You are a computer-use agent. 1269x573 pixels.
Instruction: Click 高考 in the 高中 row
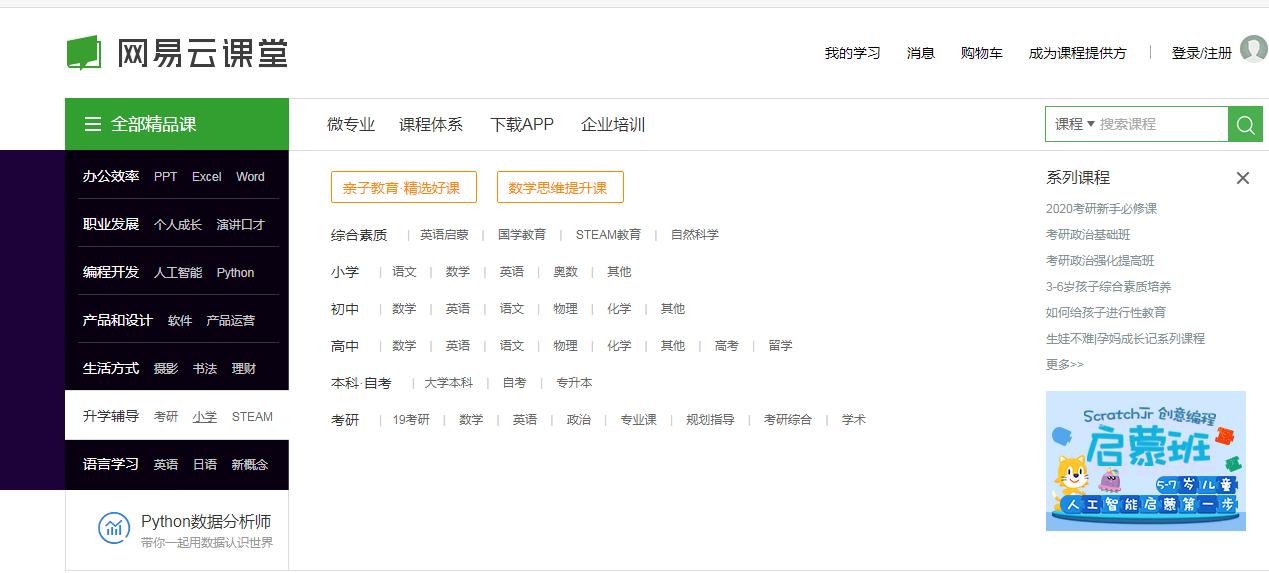[x=727, y=346]
